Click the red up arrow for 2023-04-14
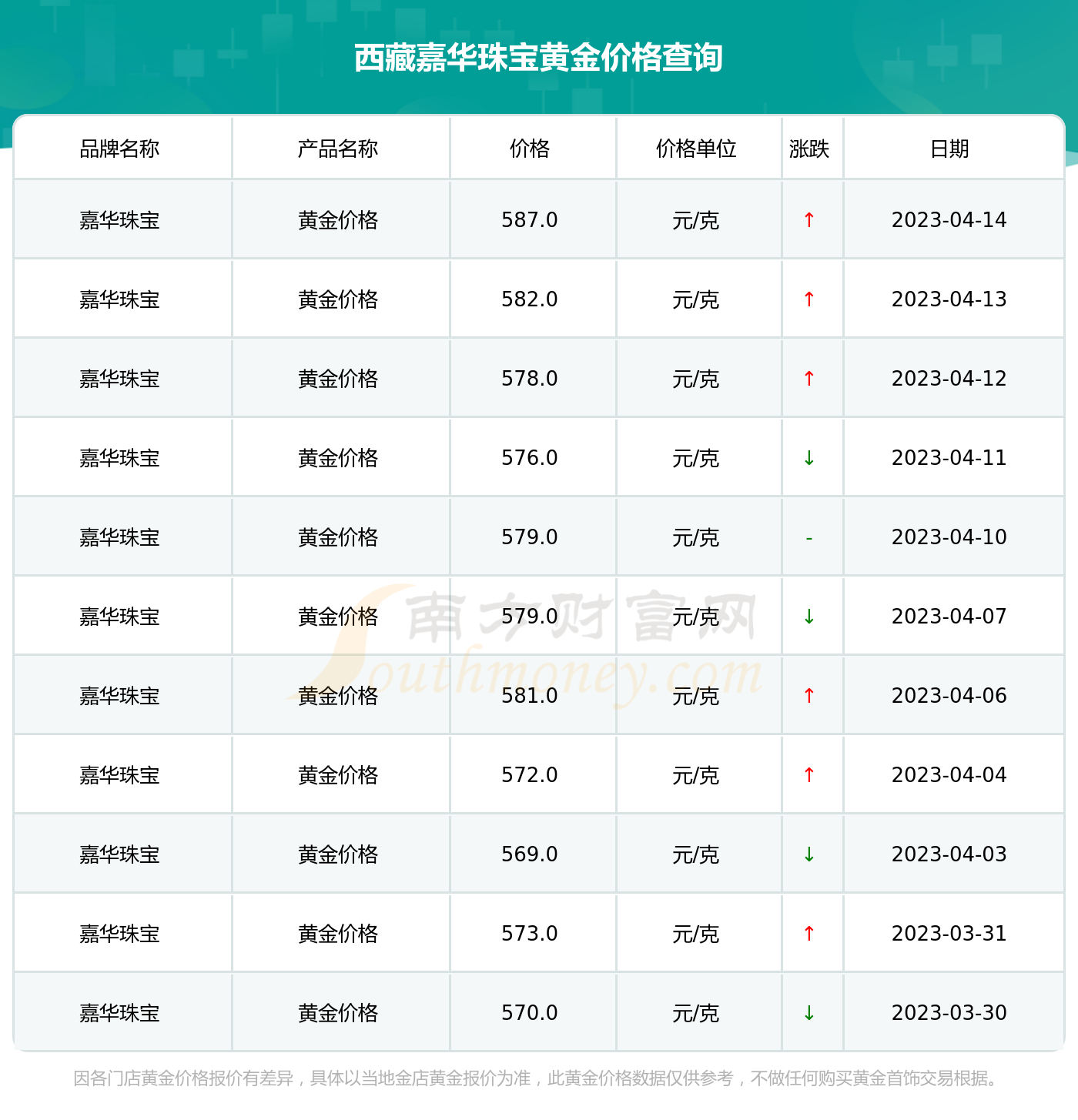Screen dimensions: 1078x1120 tap(808, 220)
